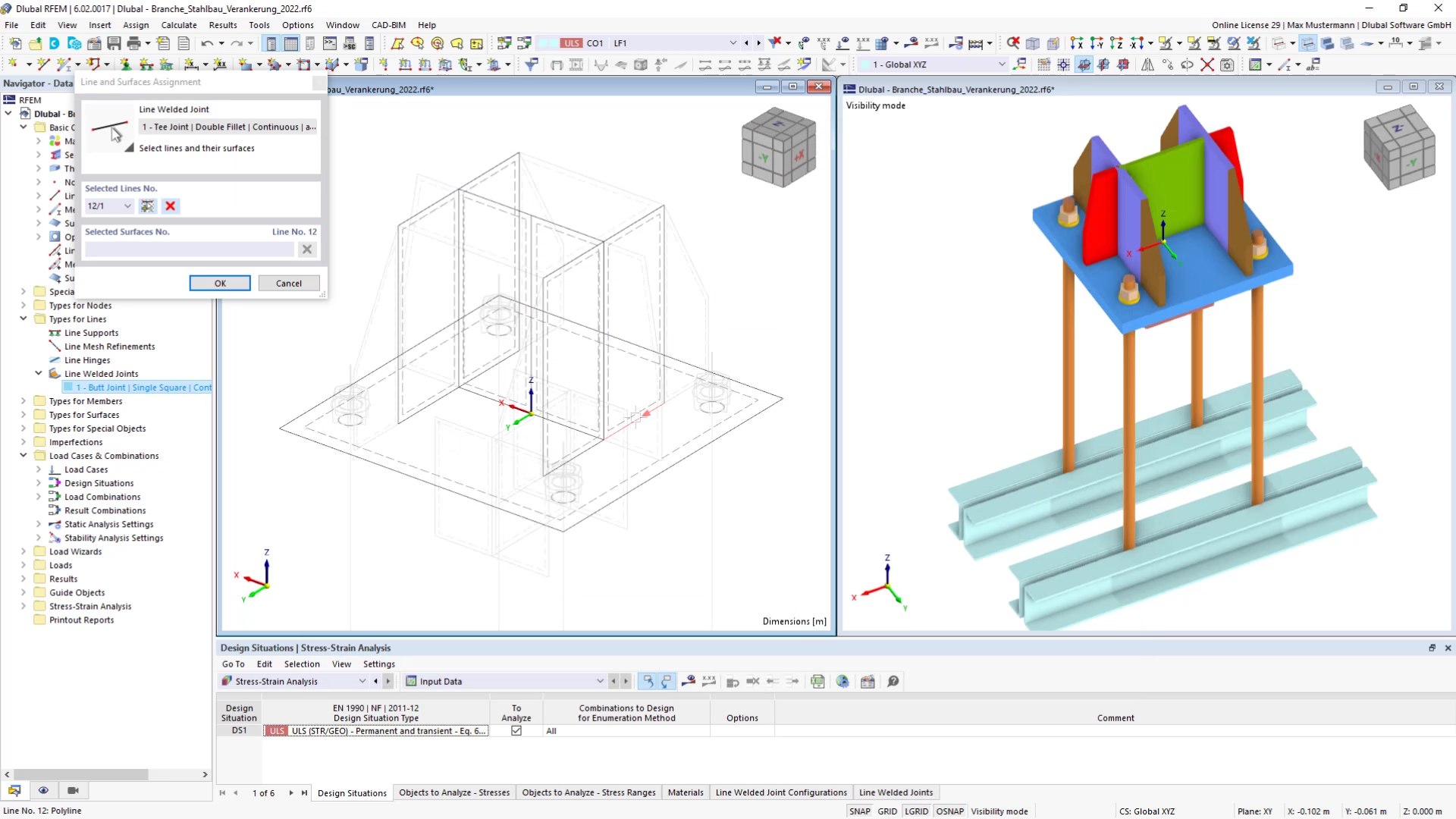Click the Line Welded Joints tree item

click(x=101, y=373)
